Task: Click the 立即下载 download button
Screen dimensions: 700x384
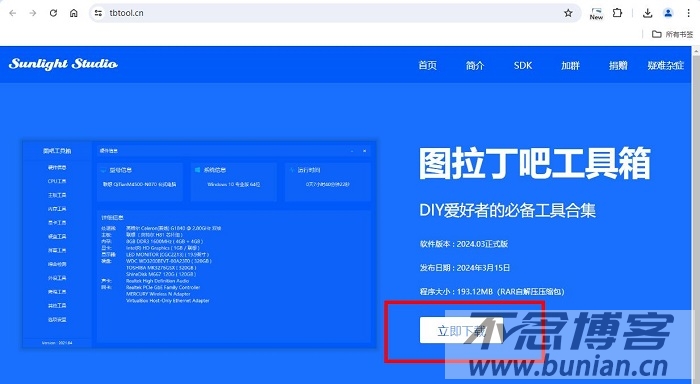Action: click(x=461, y=330)
